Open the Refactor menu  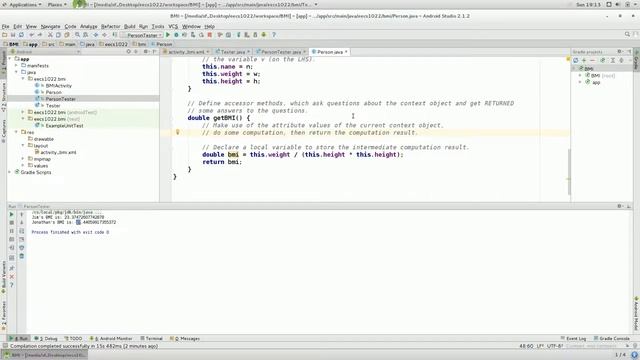click(111, 26)
